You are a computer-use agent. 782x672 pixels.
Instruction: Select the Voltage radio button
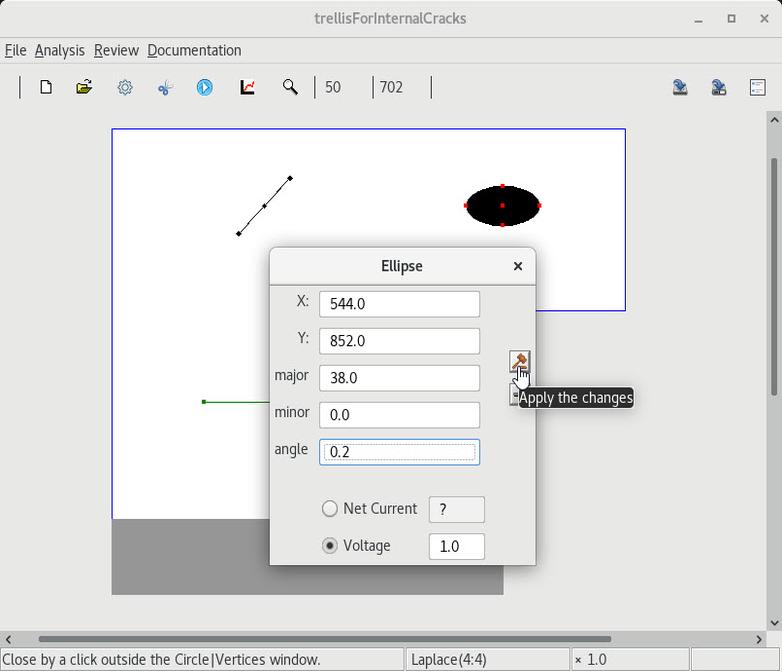coord(330,546)
